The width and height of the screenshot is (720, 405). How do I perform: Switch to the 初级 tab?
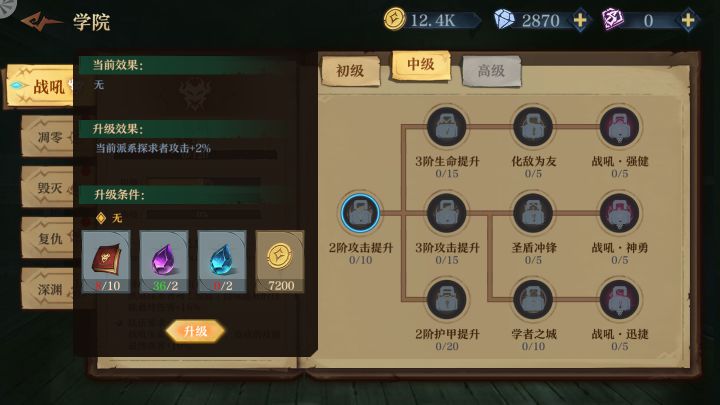350,71
